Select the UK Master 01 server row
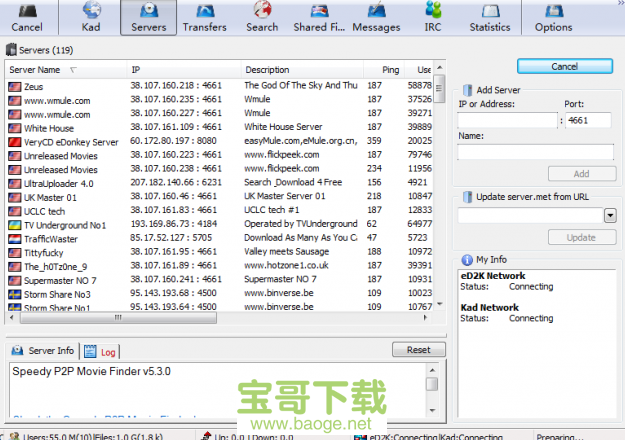The height and width of the screenshot is (440, 625). click(x=220, y=197)
